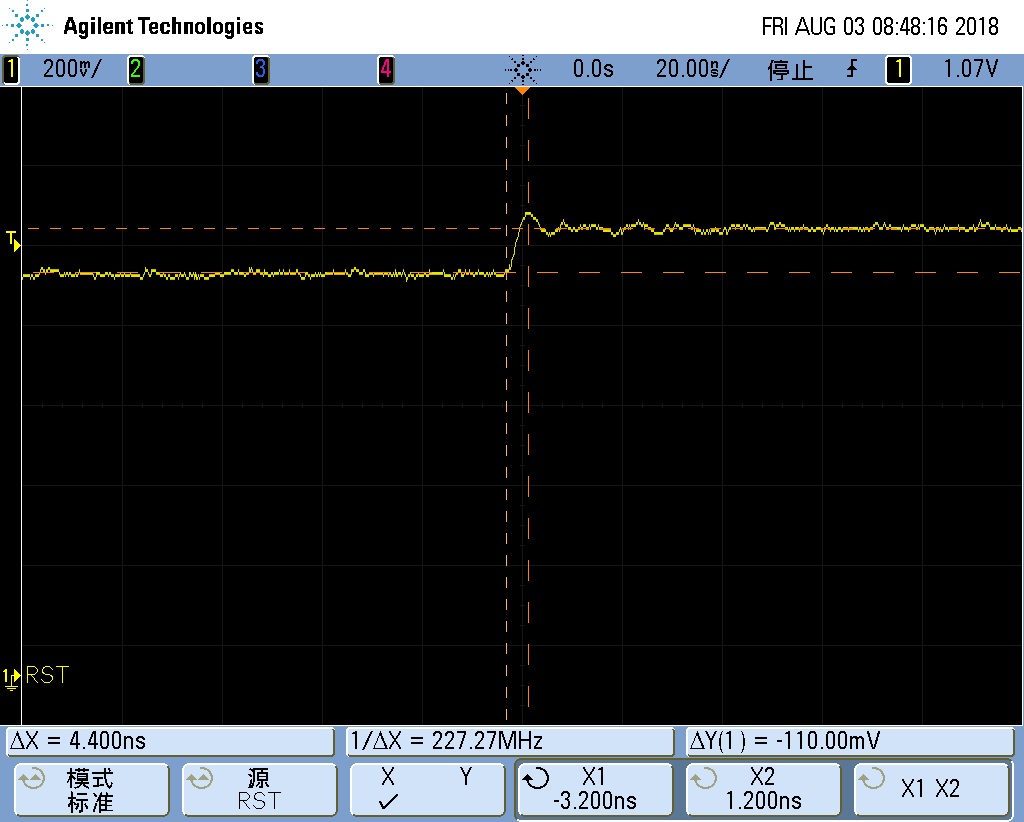Click the knob icon on source softkey
The height and width of the screenshot is (822, 1024).
(200, 778)
